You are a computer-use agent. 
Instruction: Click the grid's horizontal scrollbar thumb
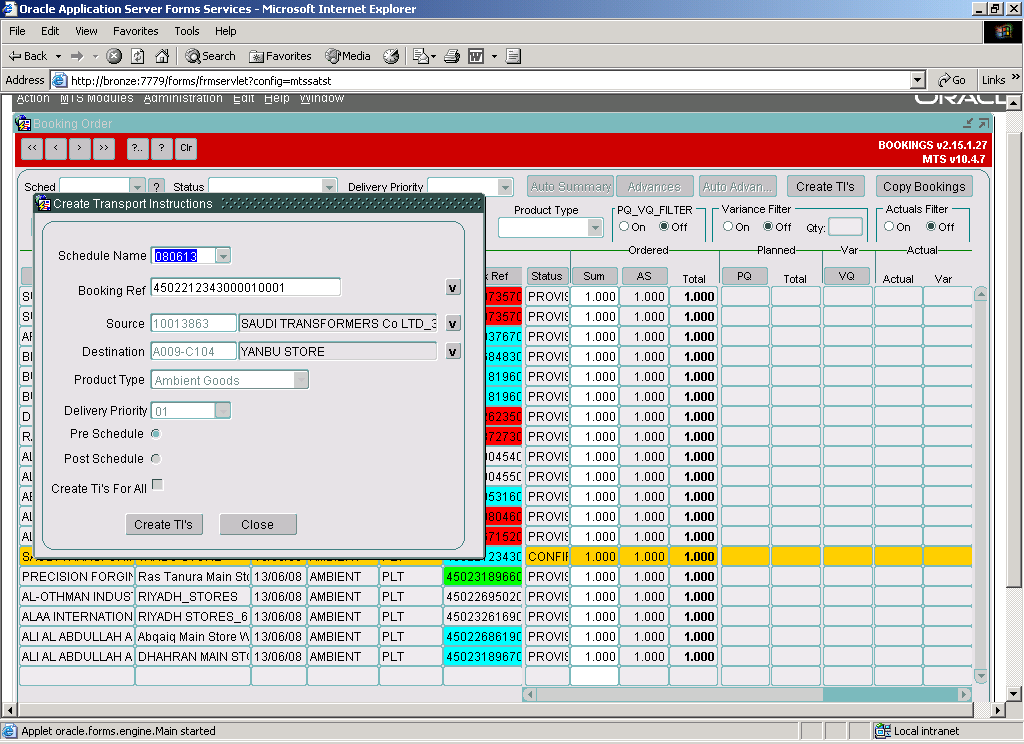(x=680, y=694)
